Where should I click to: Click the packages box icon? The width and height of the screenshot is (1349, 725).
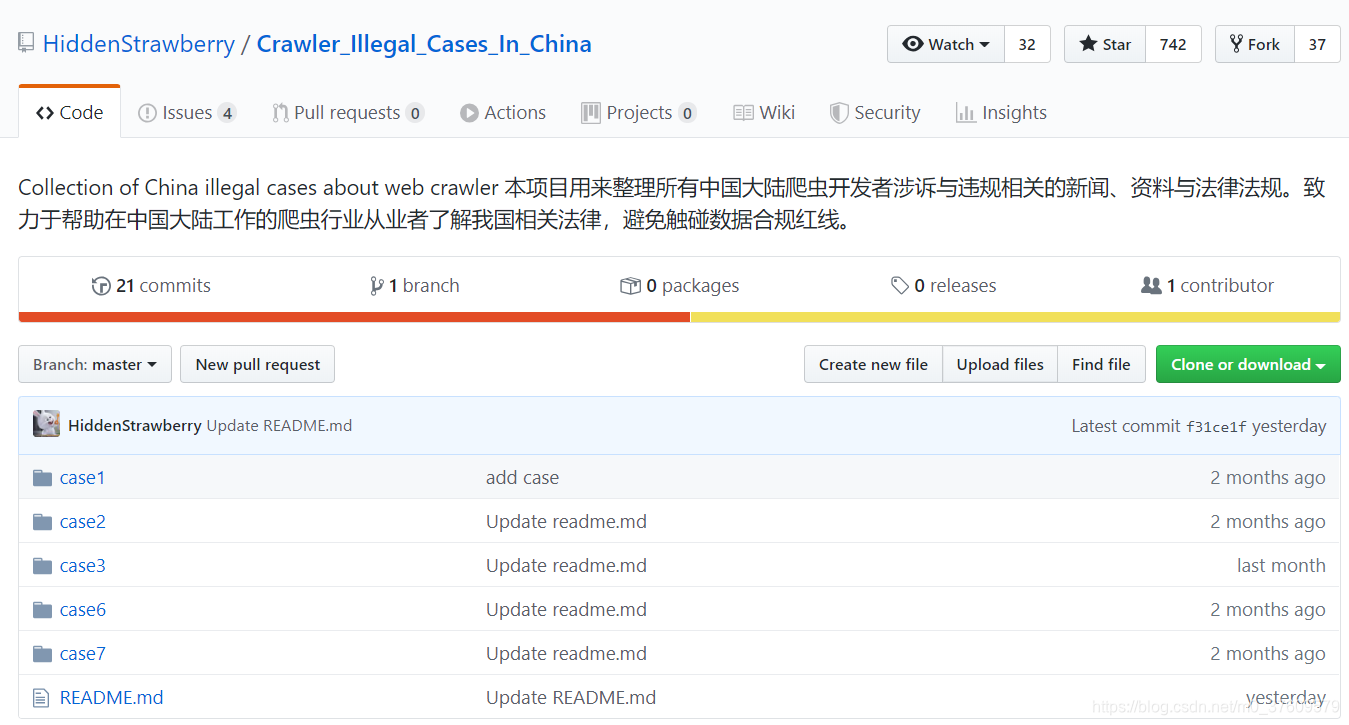coord(630,286)
